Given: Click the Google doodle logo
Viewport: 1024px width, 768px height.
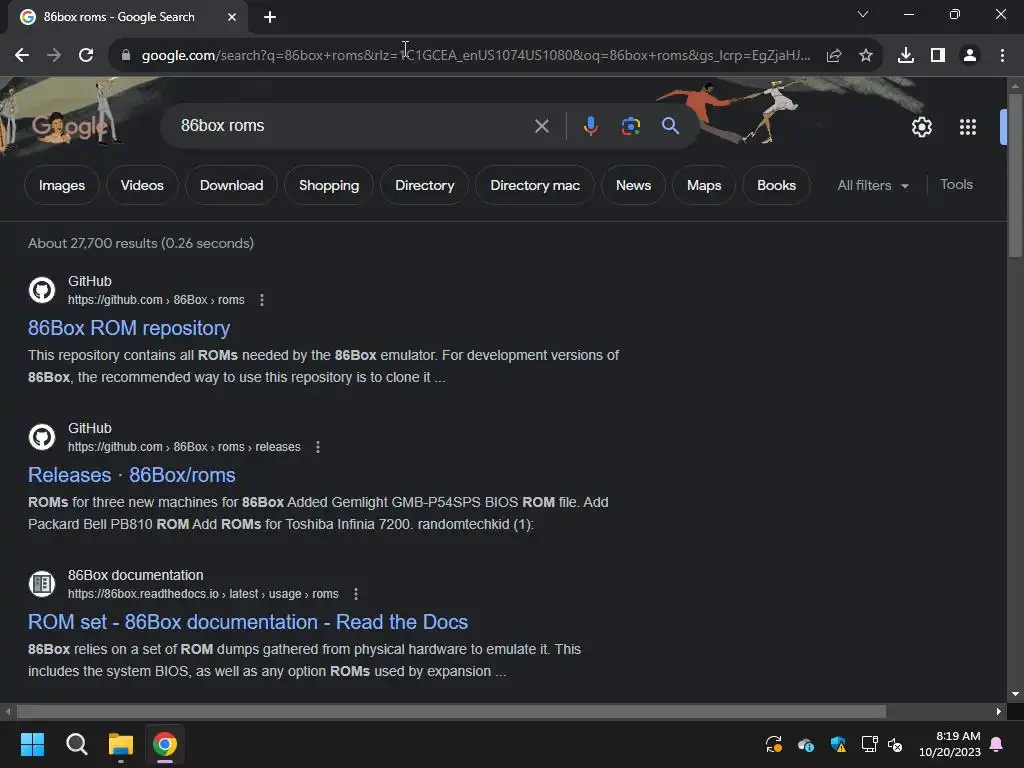Looking at the screenshot, I should point(70,126).
